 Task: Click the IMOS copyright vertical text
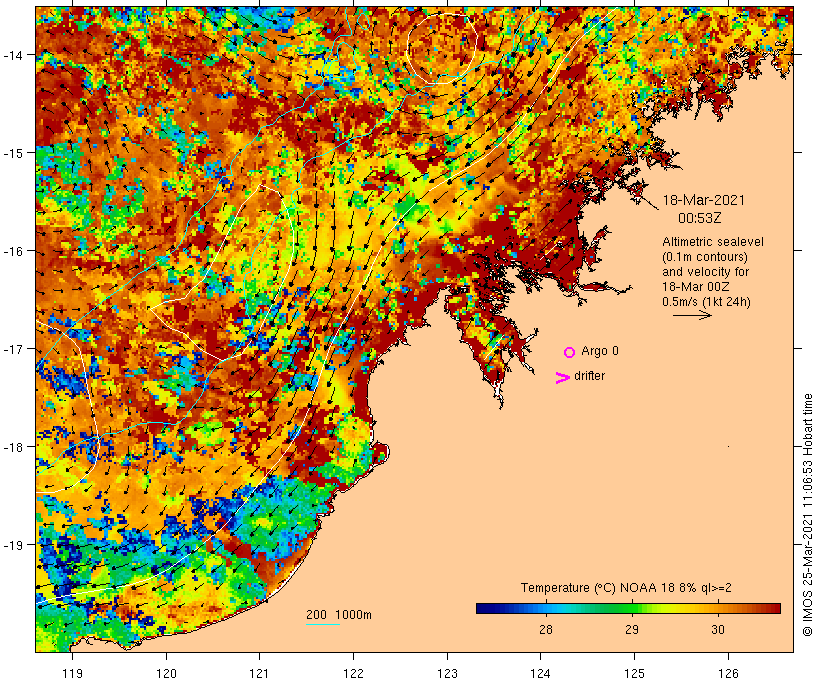click(x=808, y=515)
